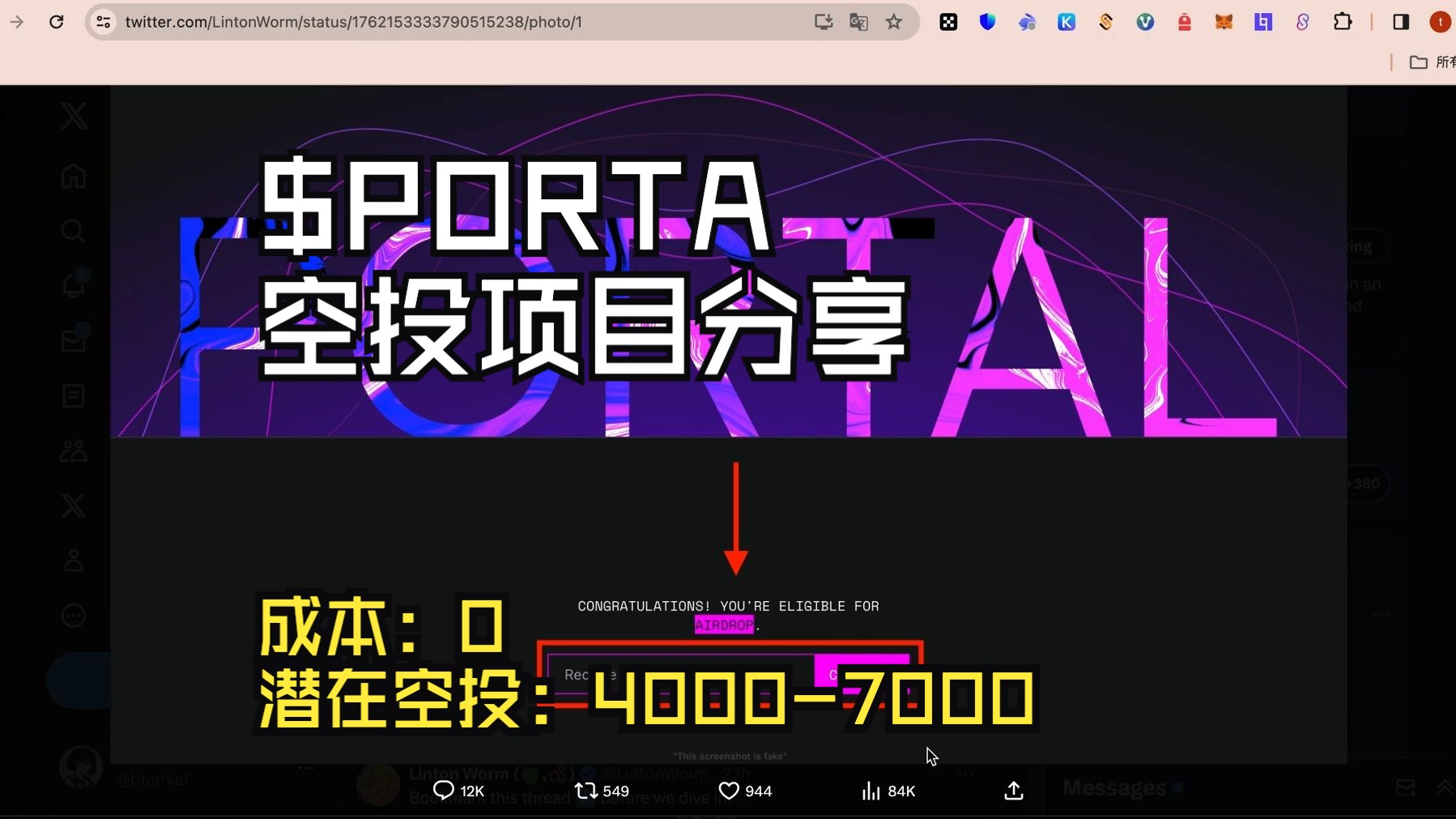Open Notifications with the bell icon
The height and width of the screenshot is (819, 1456).
(74, 285)
